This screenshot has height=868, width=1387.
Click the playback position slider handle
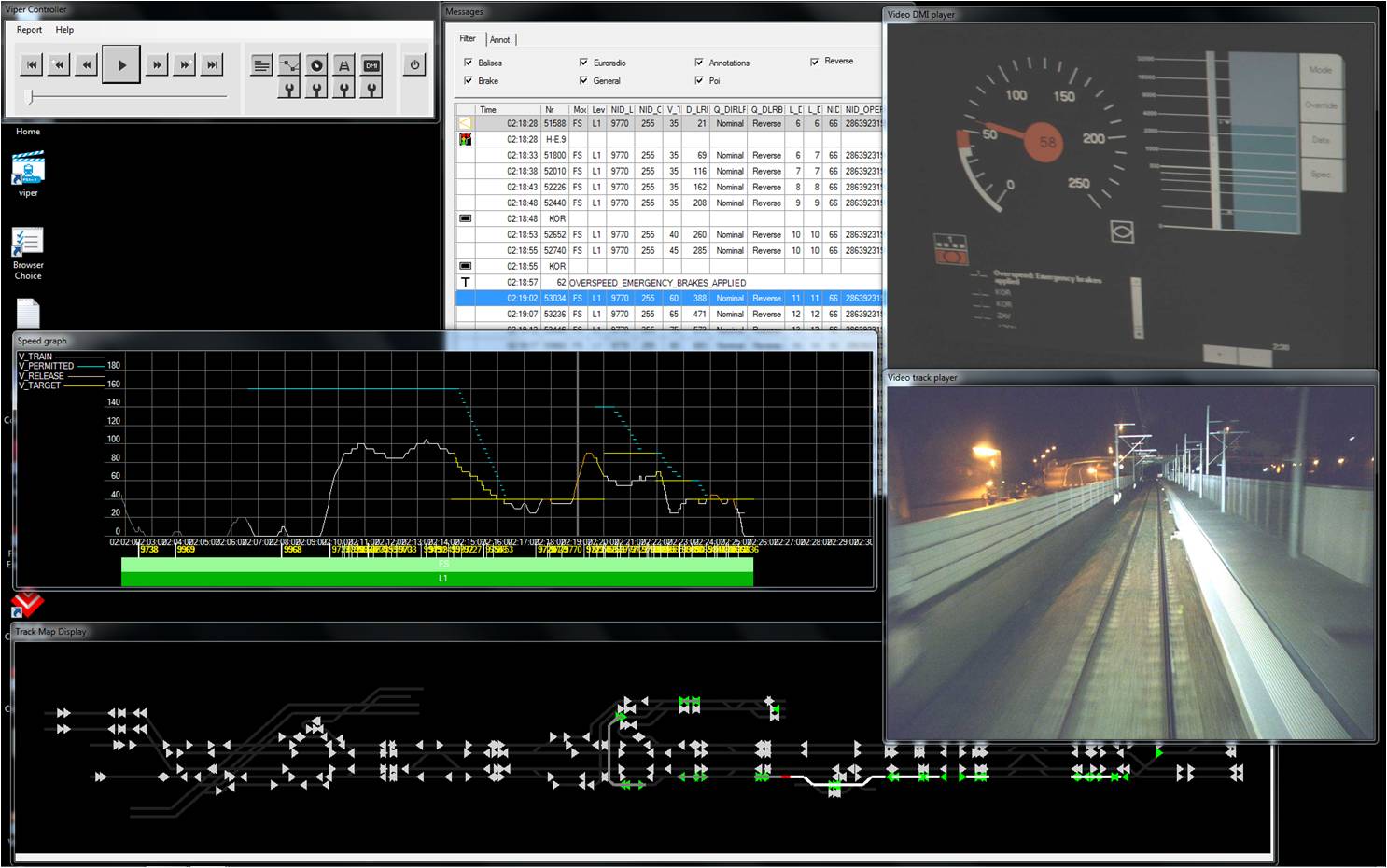30,96
